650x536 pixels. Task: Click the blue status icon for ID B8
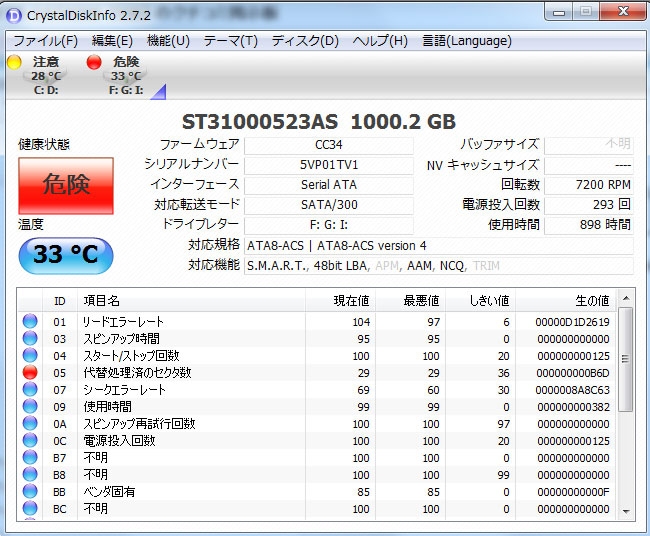[30, 474]
